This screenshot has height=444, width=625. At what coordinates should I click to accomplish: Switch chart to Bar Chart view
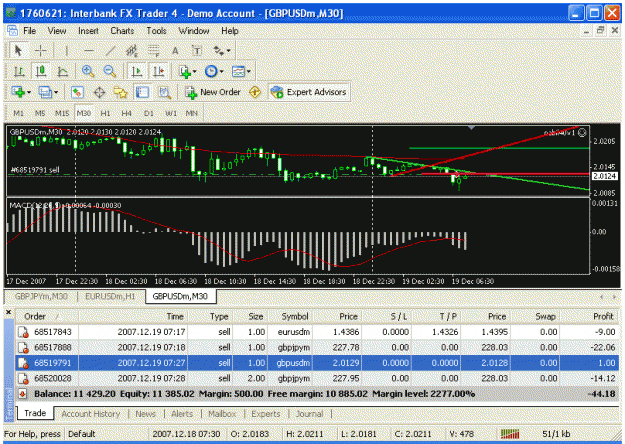point(19,71)
